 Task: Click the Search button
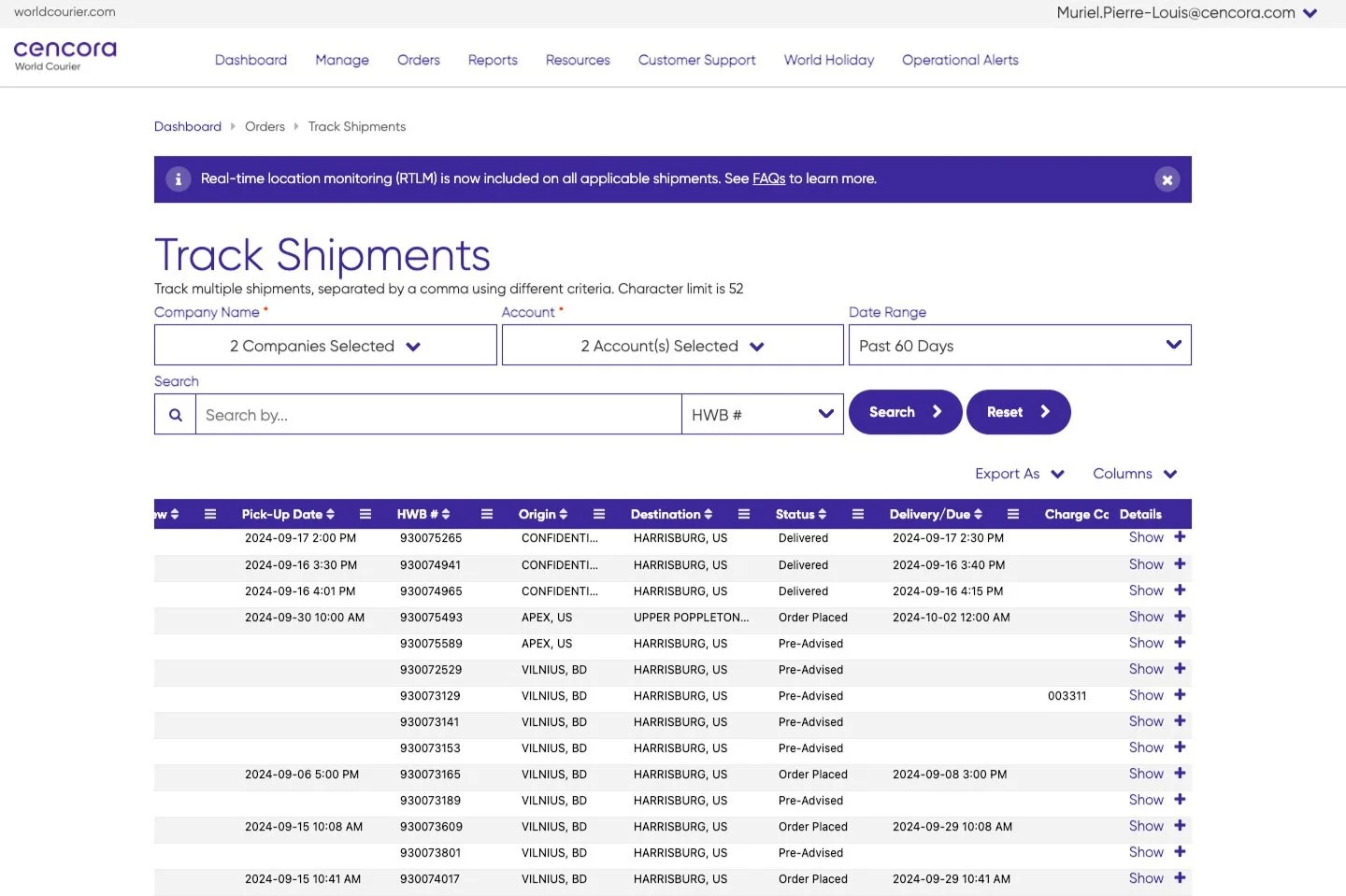tap(905, 412)
